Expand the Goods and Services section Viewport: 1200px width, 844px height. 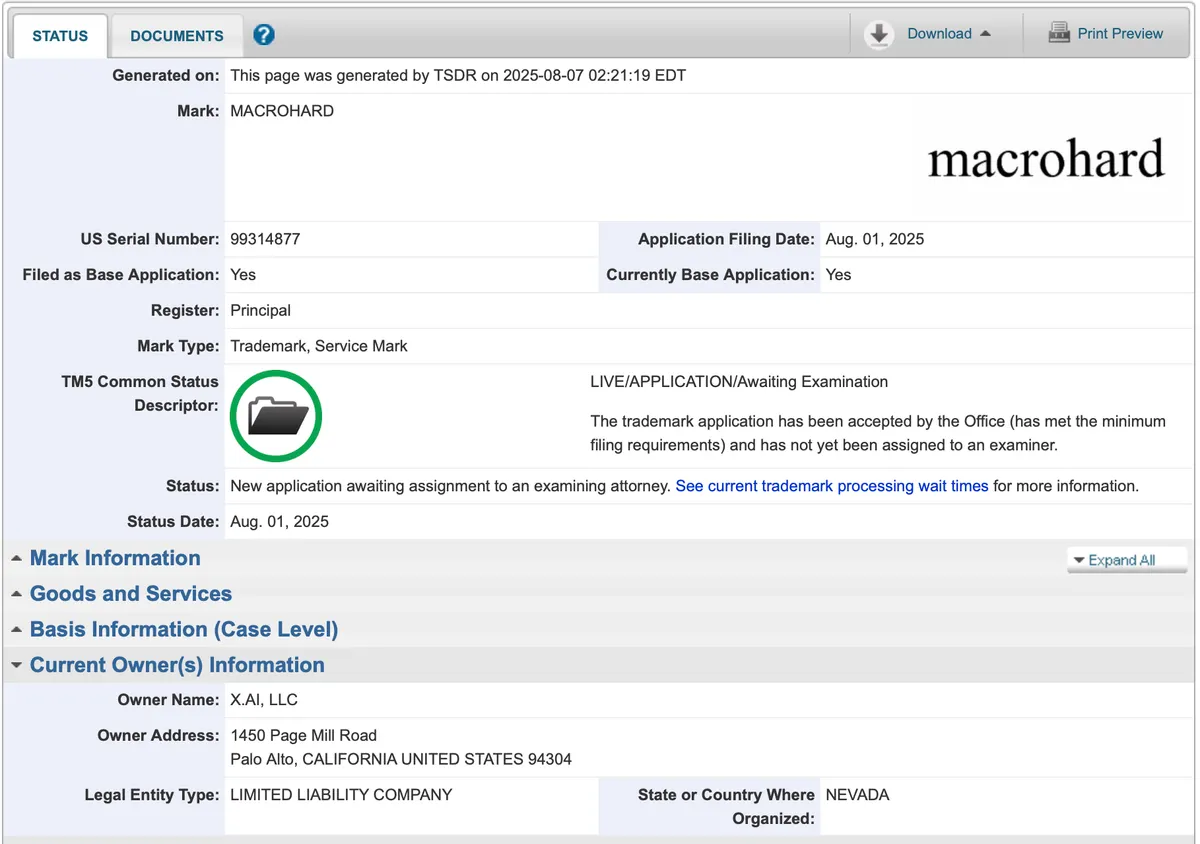click(130, 594)
